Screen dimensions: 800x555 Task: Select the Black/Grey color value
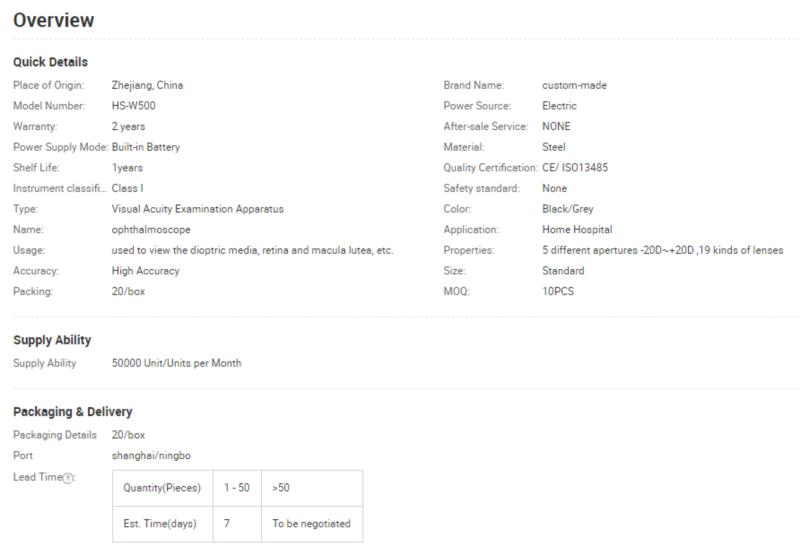click(x=568, y=209)
